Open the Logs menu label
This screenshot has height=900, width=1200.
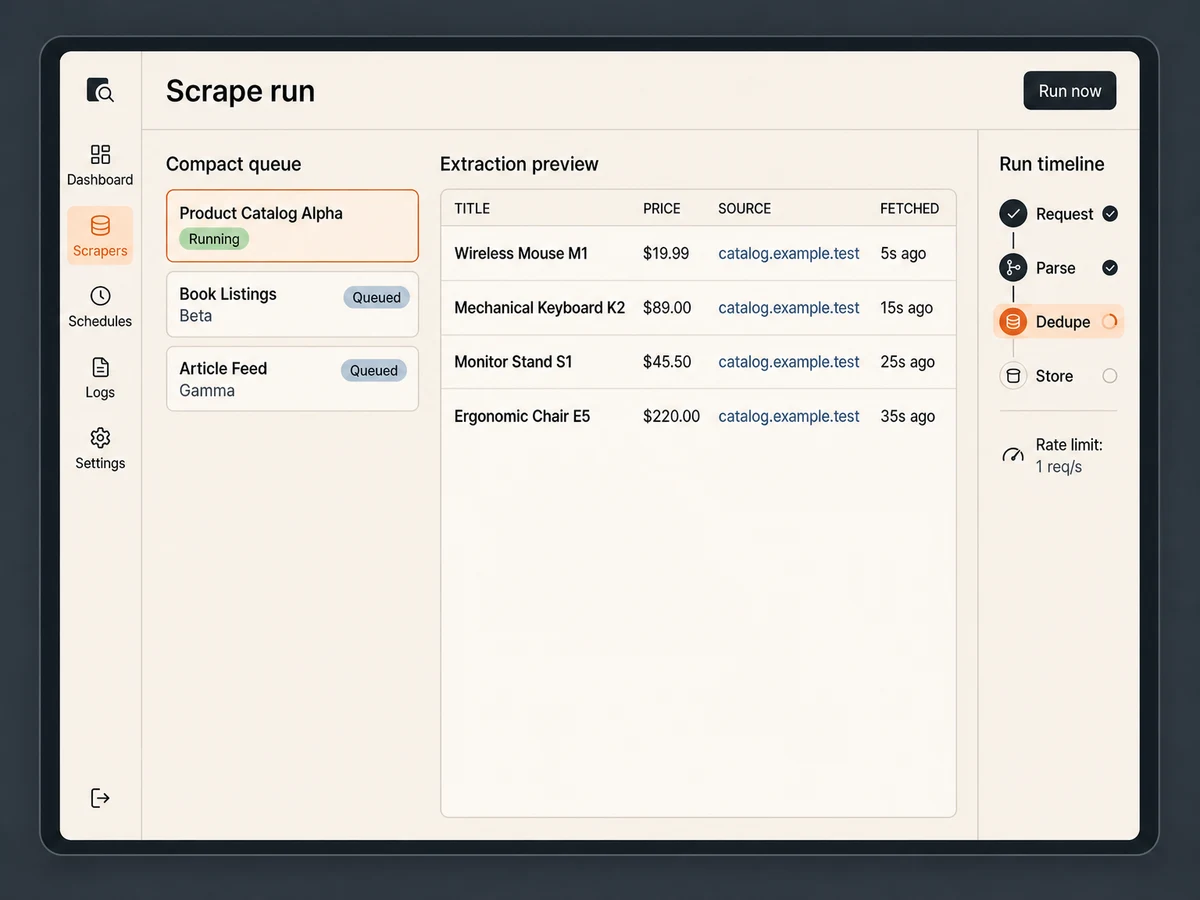(x=100, y=393)
